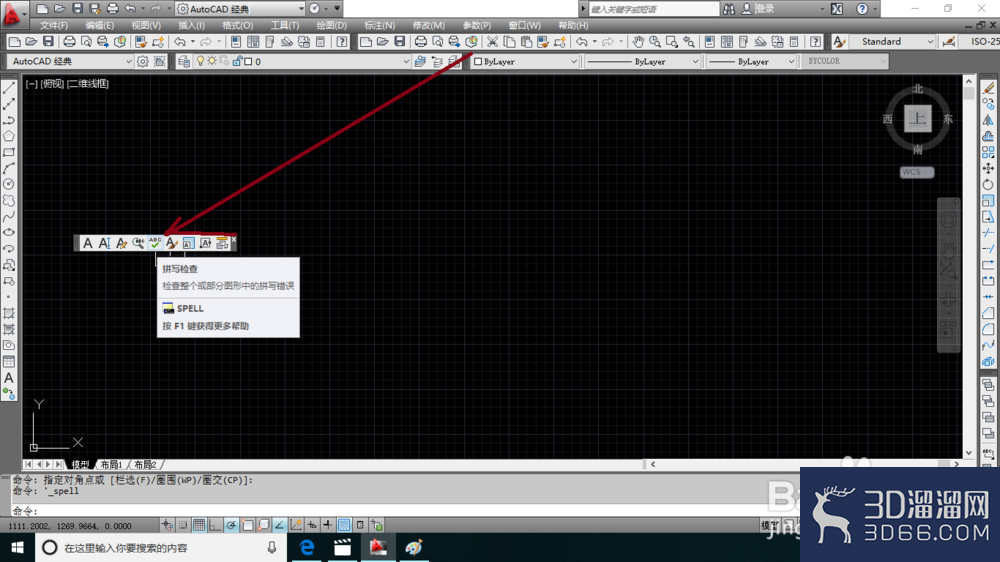Open the ByLayer lineweight dropdown
The image size is (1000, 562).
pos(791,62)
